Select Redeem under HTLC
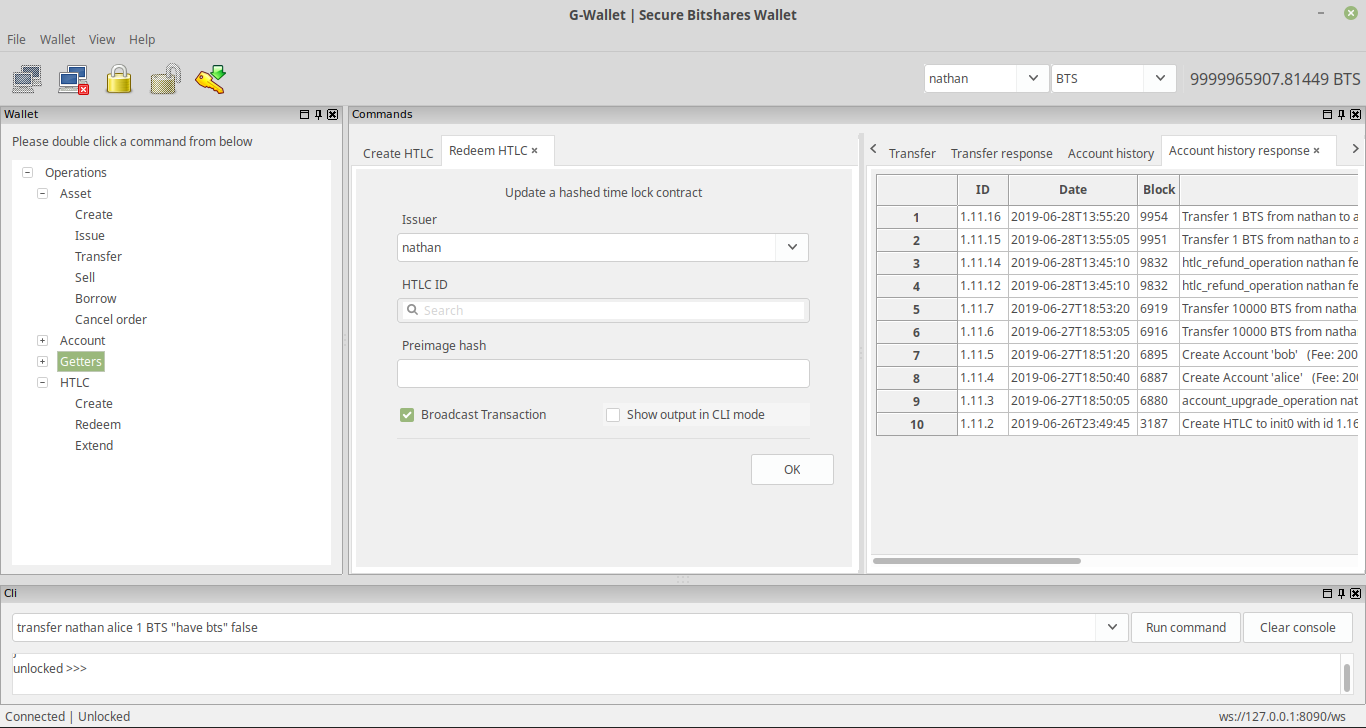Screen dimensions: 1366x728 (98, 425)
